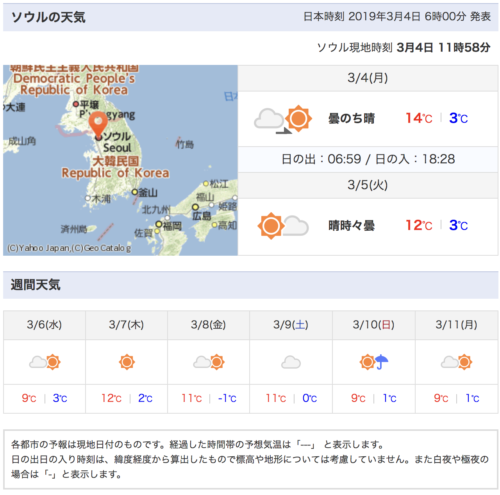Click the 週間天気 section heading
The image size is (500, 495).
(x=35, y=285)
